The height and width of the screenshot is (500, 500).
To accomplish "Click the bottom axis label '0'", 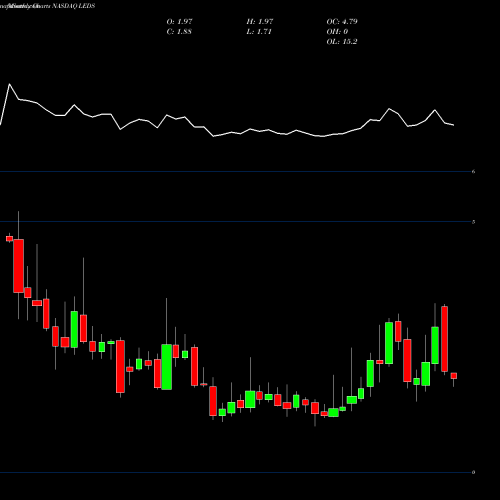I will (x=473, y=472).
